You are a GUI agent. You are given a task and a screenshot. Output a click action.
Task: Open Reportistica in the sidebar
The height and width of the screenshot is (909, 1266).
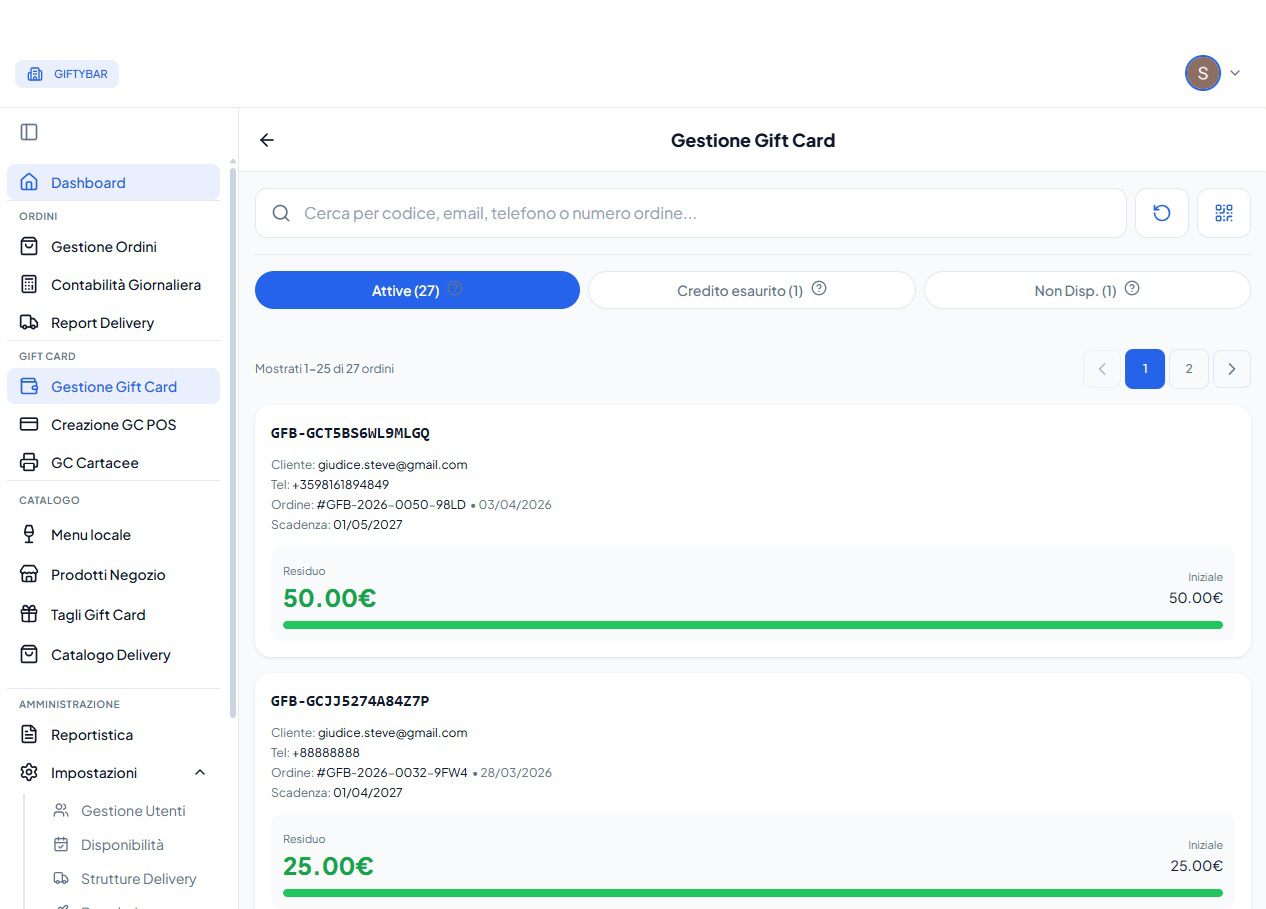click(113, 735)
